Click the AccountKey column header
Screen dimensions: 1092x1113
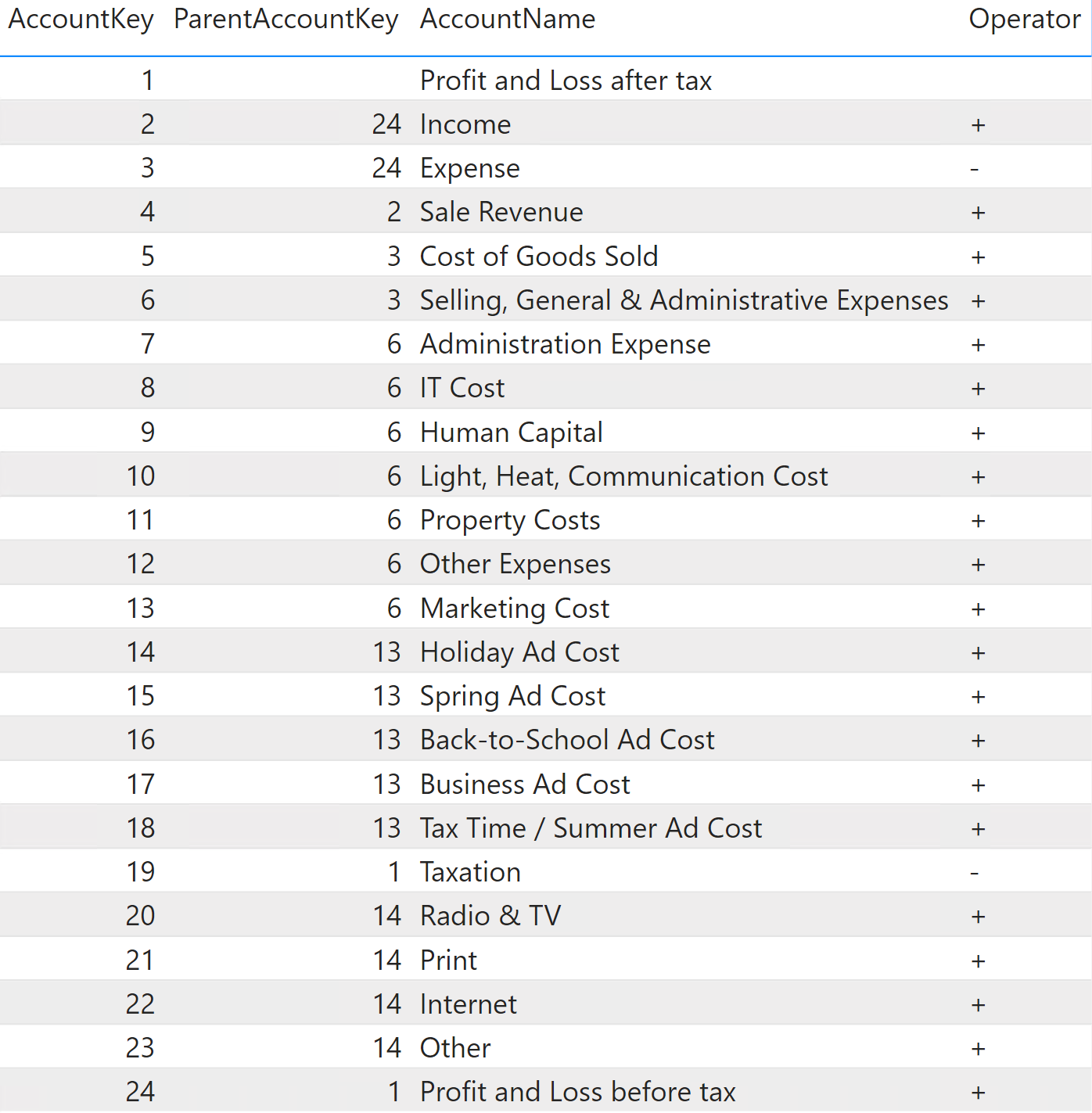pos(81,20)
